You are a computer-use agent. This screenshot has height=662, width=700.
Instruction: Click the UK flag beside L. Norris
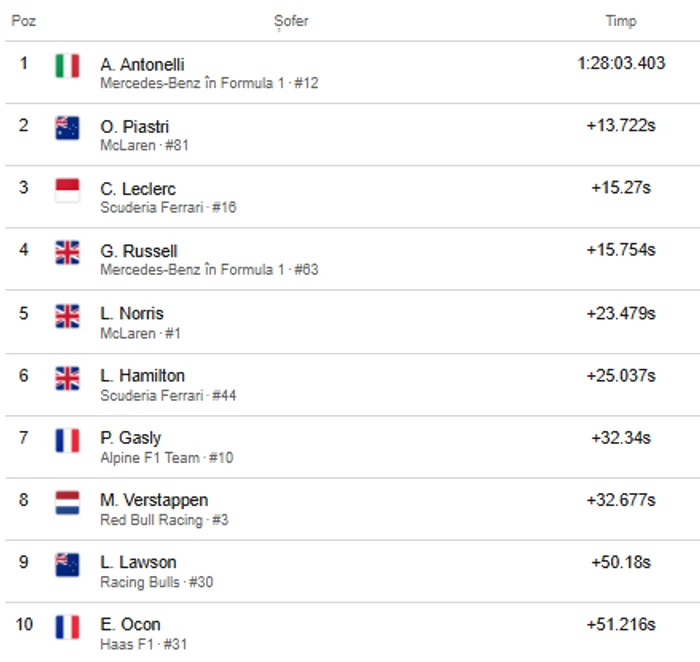point(67,315)
